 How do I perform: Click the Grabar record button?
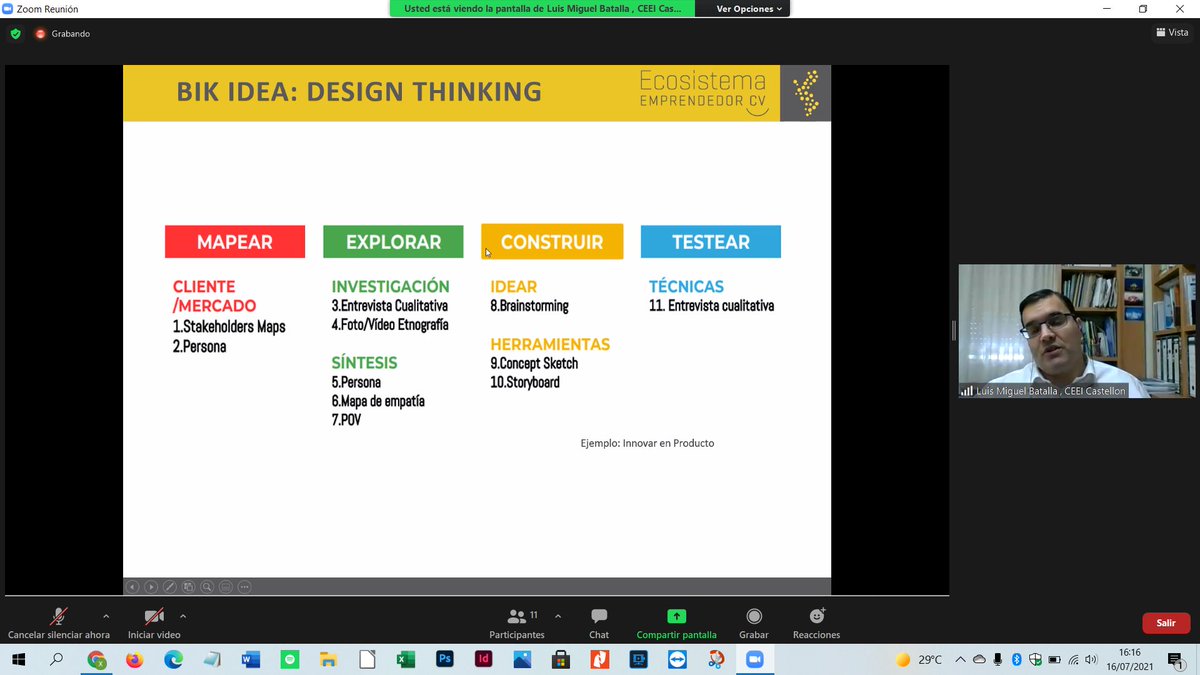pyautogui.click(x=754, y=622)
